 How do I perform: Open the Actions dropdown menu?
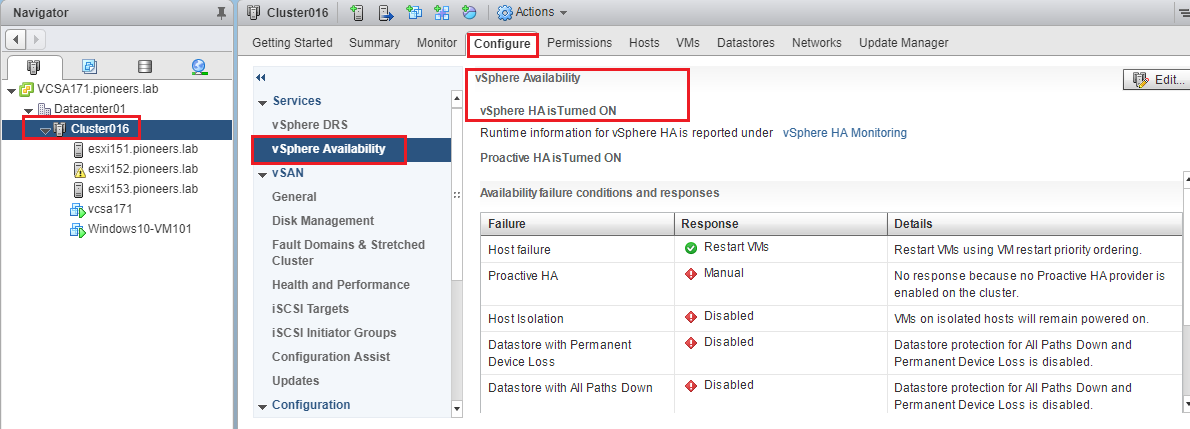[x=532, y=12]
